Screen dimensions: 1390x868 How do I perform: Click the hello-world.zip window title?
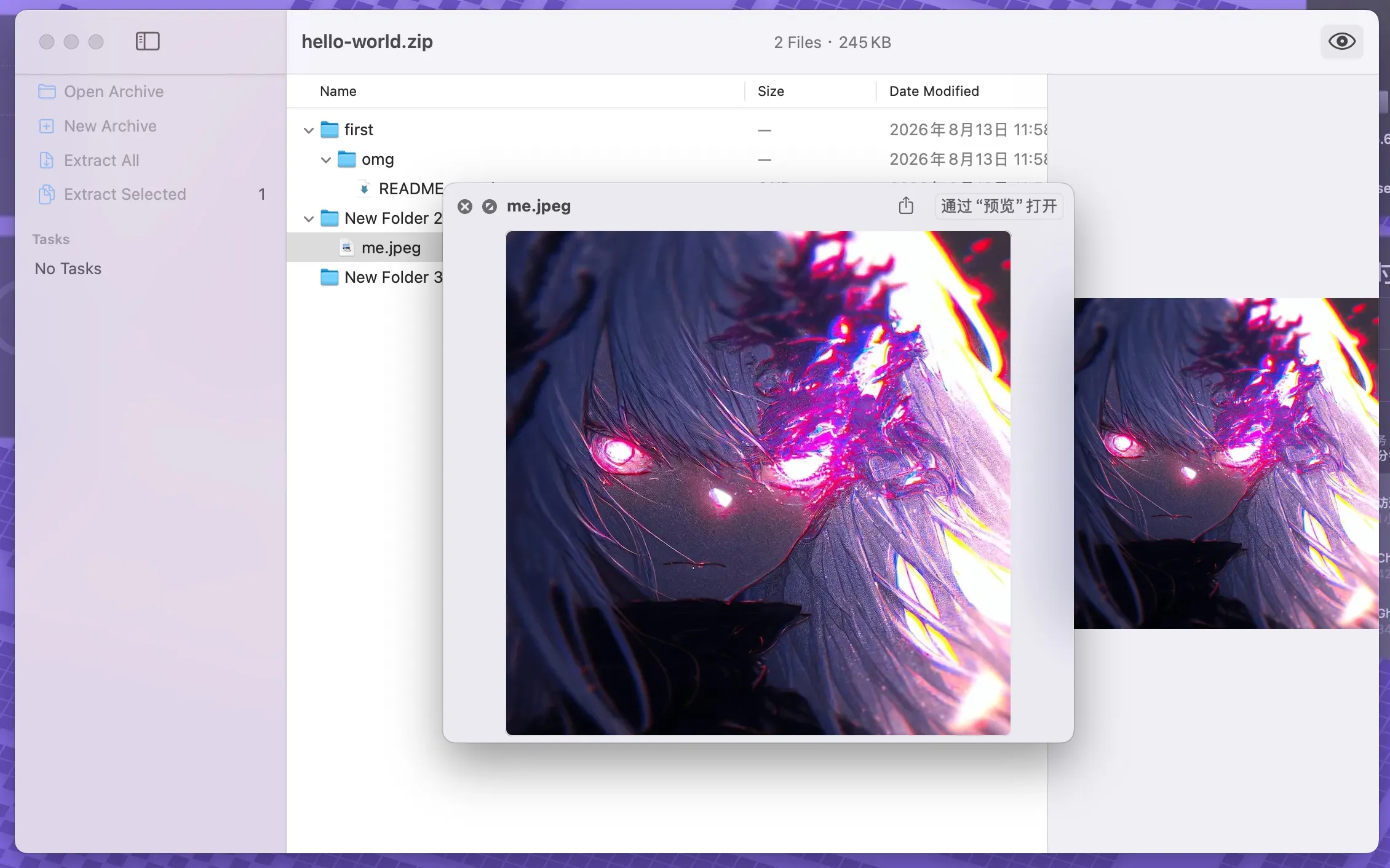coord(367,42)
